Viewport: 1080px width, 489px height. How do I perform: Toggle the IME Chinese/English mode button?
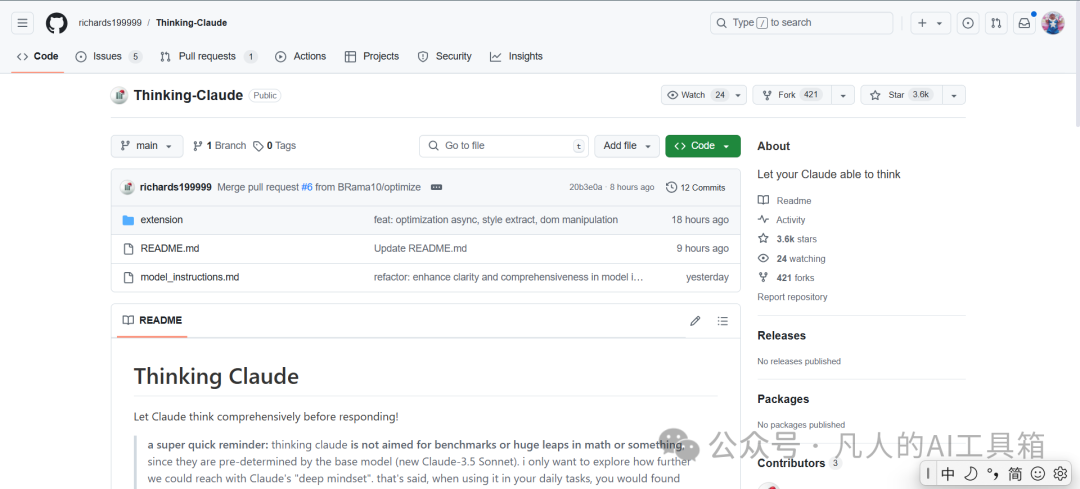[948, 474]
